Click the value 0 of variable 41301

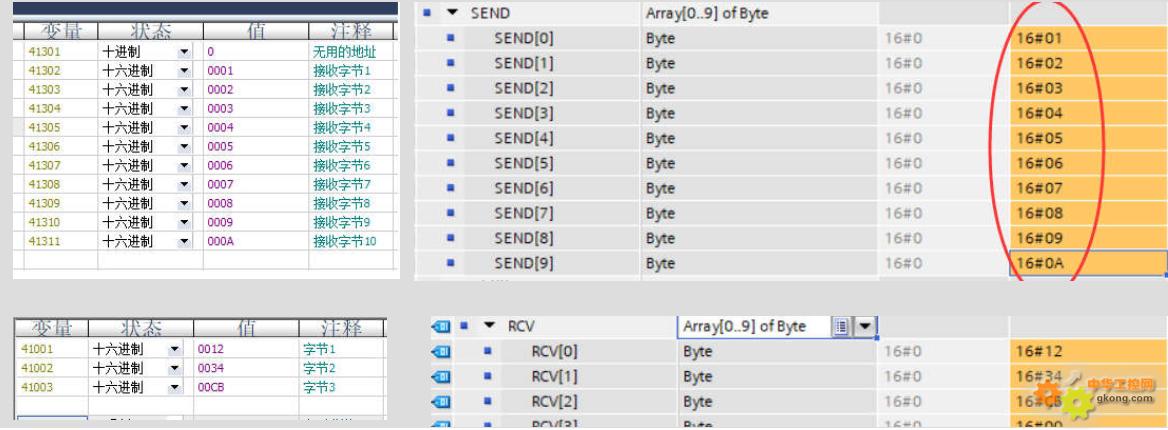click(x=211, y=52)
